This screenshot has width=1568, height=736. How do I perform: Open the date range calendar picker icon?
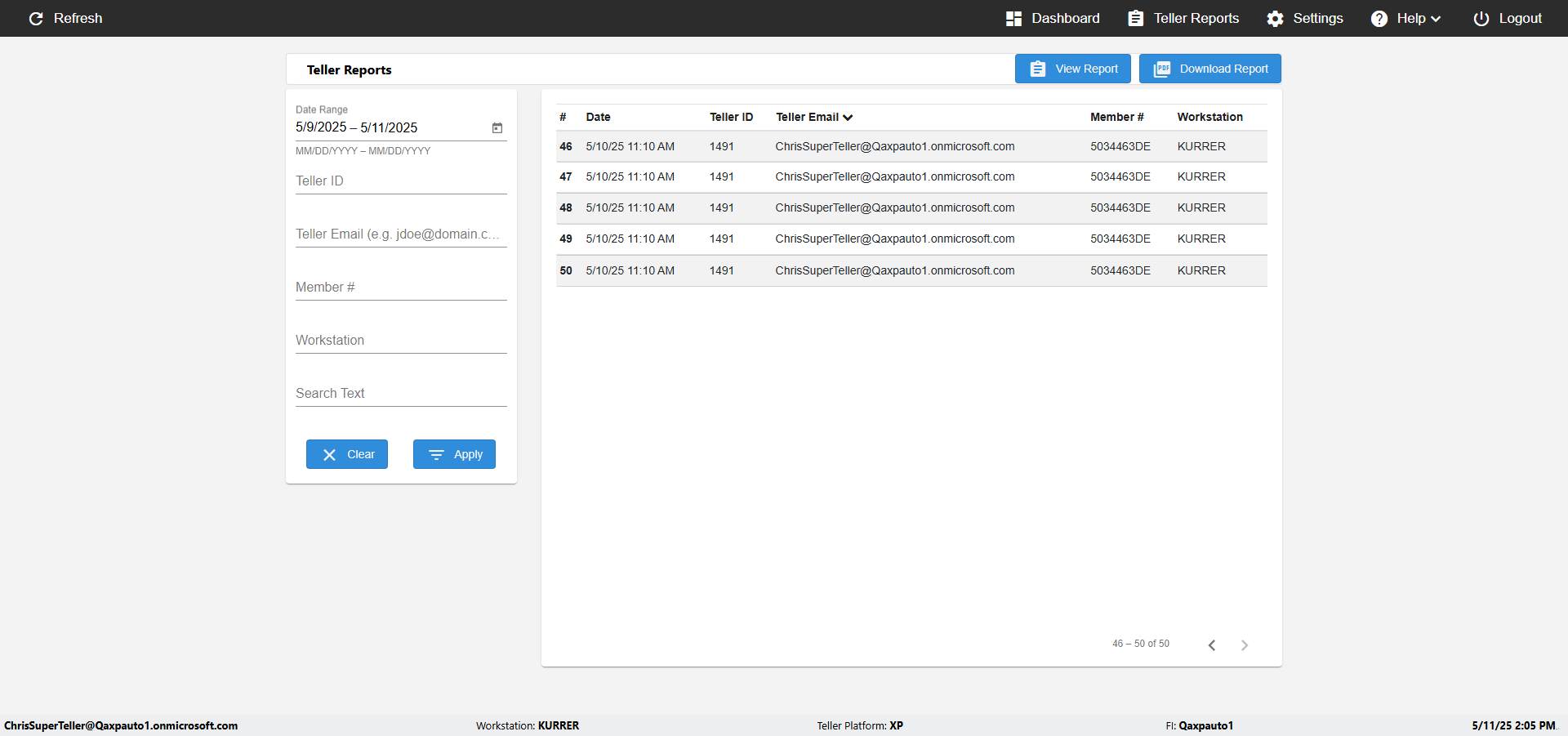coord(497,127)
